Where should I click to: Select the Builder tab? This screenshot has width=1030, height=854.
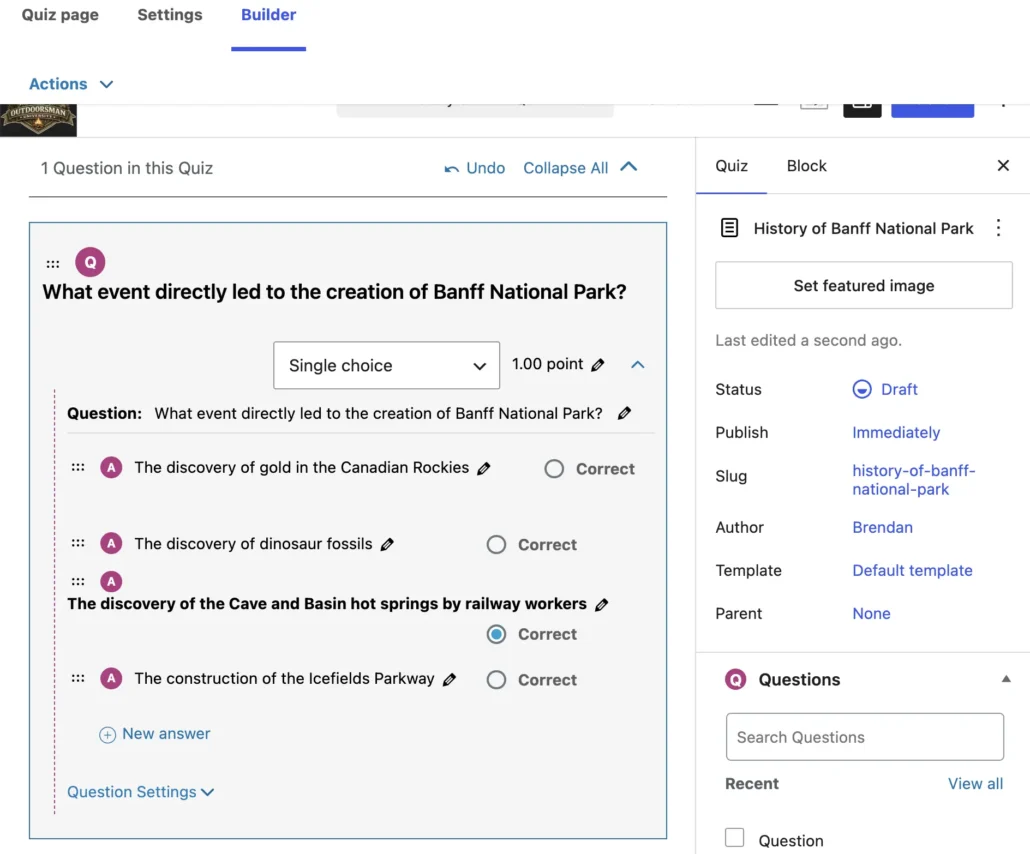point(268,14)
